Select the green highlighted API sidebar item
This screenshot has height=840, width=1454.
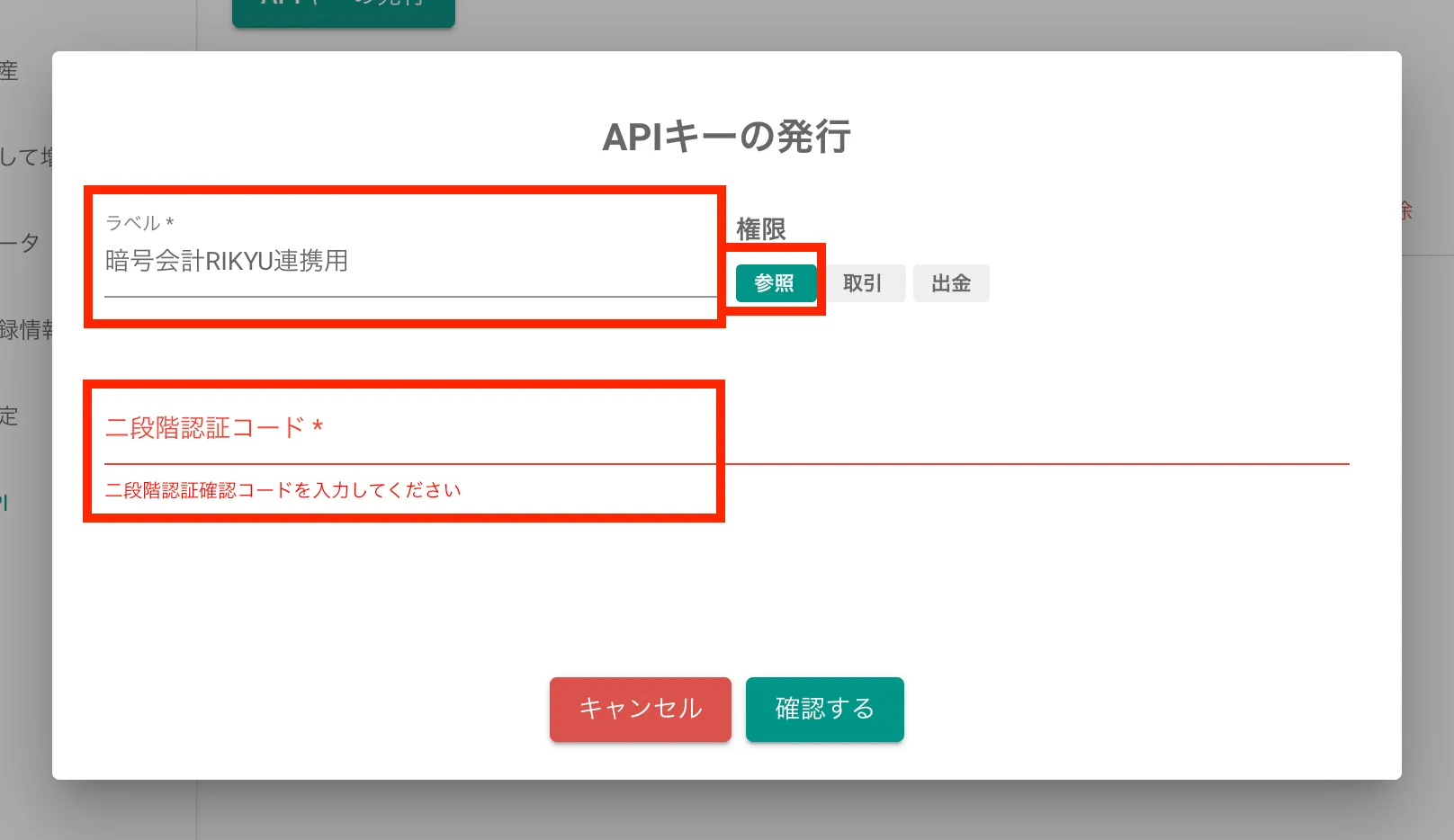point(4,504)
